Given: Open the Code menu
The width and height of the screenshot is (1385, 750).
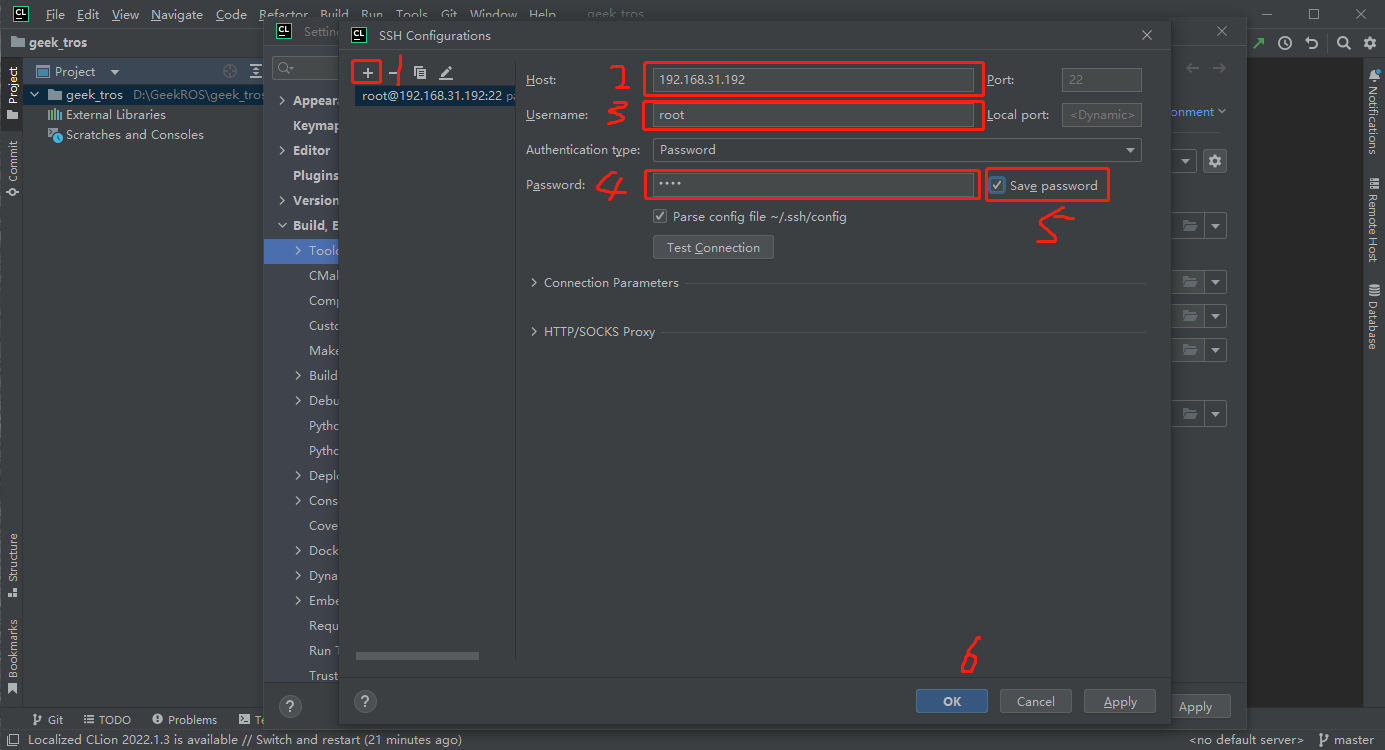Looking at the screenshot, I should coord(231,15).
